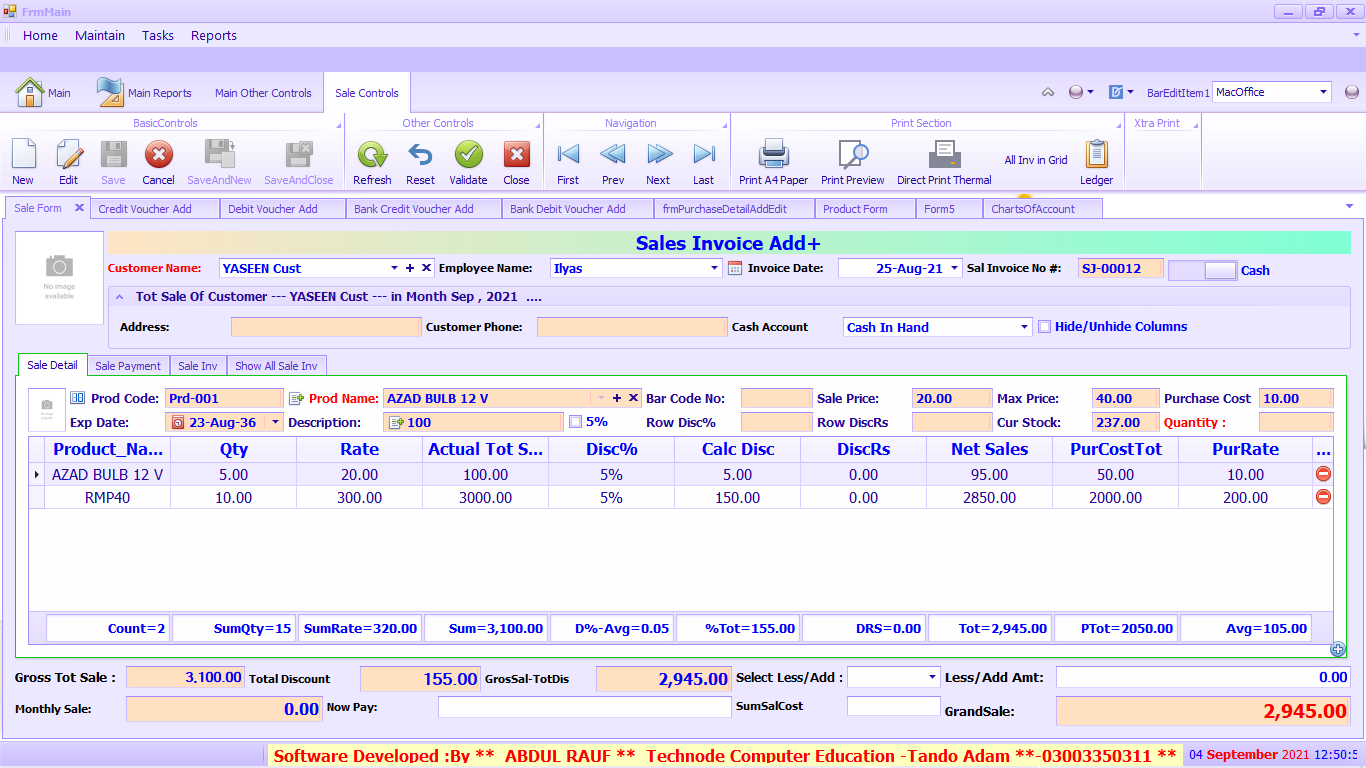
Task: Go to First record
Action: point(568,154)
